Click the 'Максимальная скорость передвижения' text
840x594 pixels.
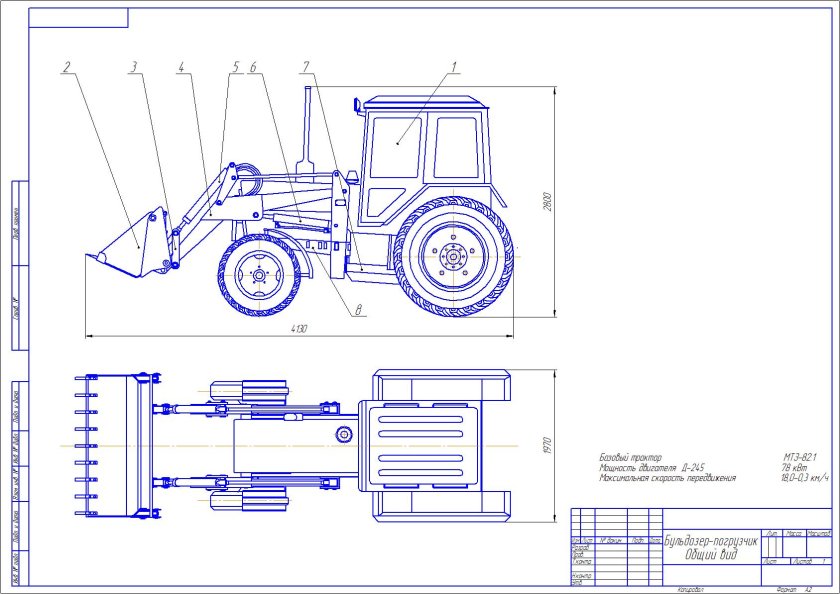click(667, 478)
